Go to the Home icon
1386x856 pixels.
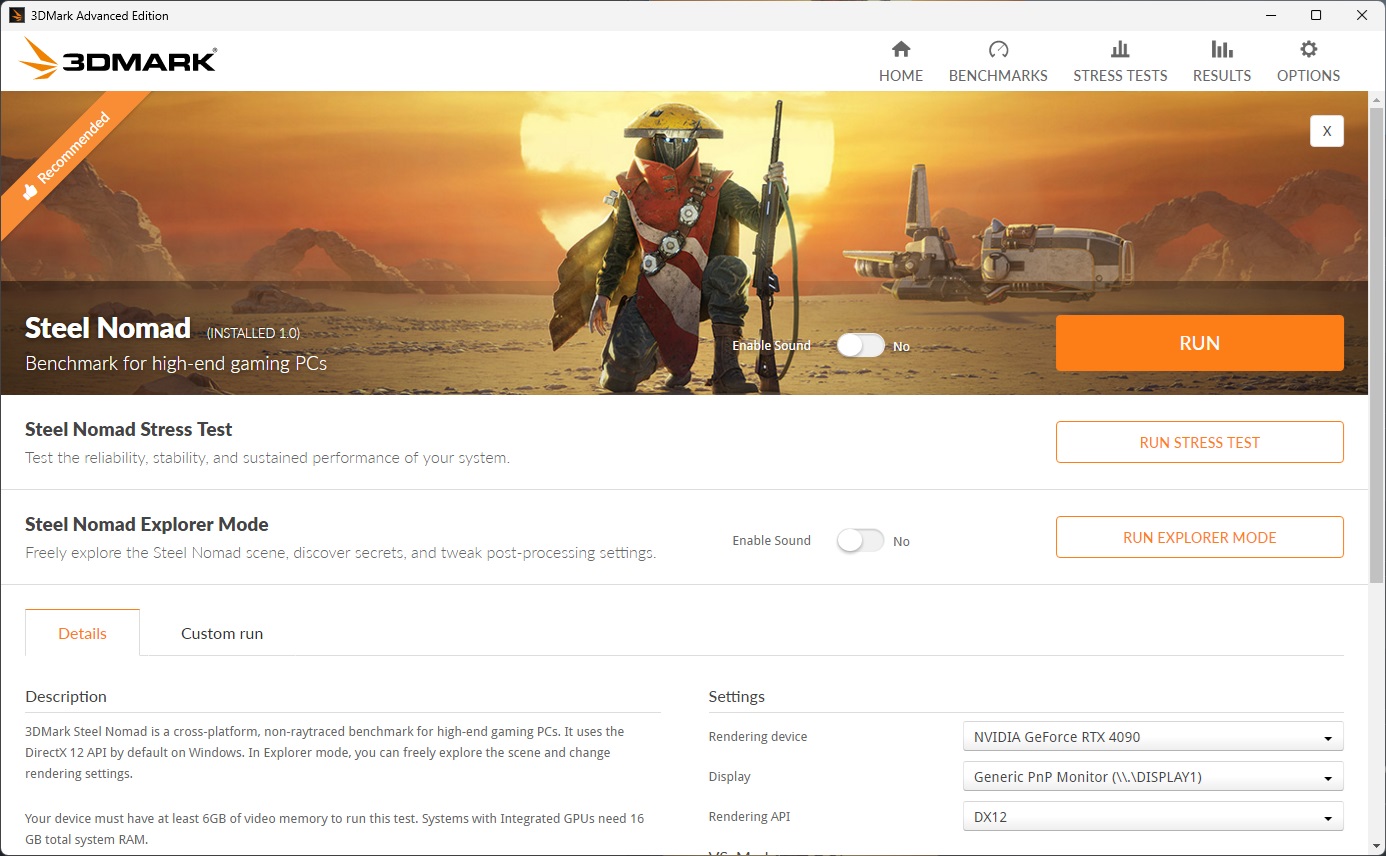click(x=901, y=49)
